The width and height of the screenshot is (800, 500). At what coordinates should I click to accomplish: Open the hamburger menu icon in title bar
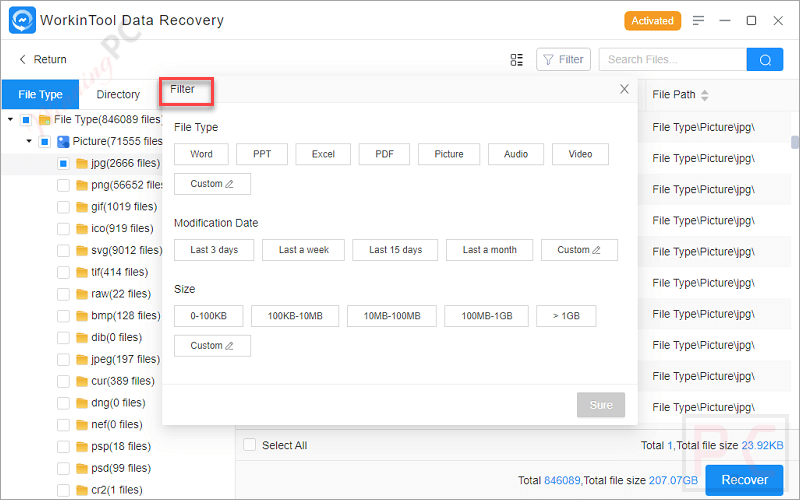pyautogui.click(x=698, y=20)
